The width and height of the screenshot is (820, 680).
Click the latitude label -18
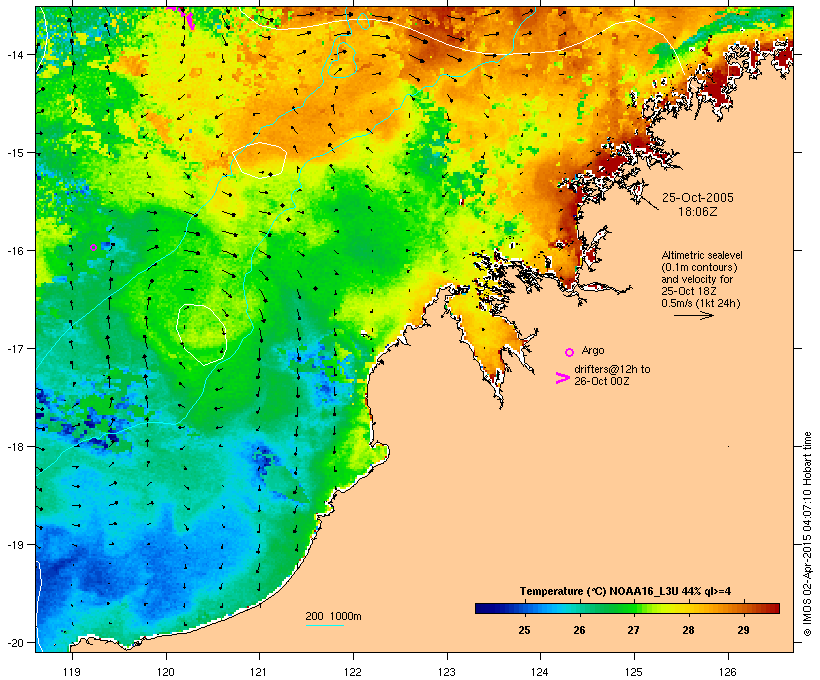tap(15, 447)
